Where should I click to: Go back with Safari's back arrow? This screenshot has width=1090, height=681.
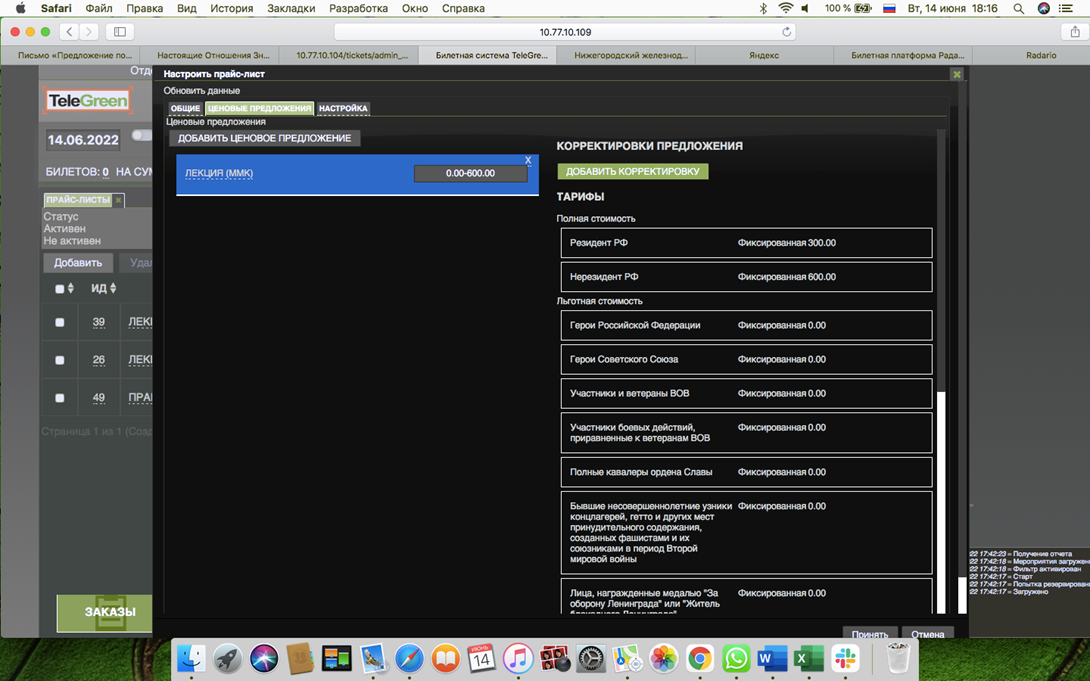click(69, 32)
